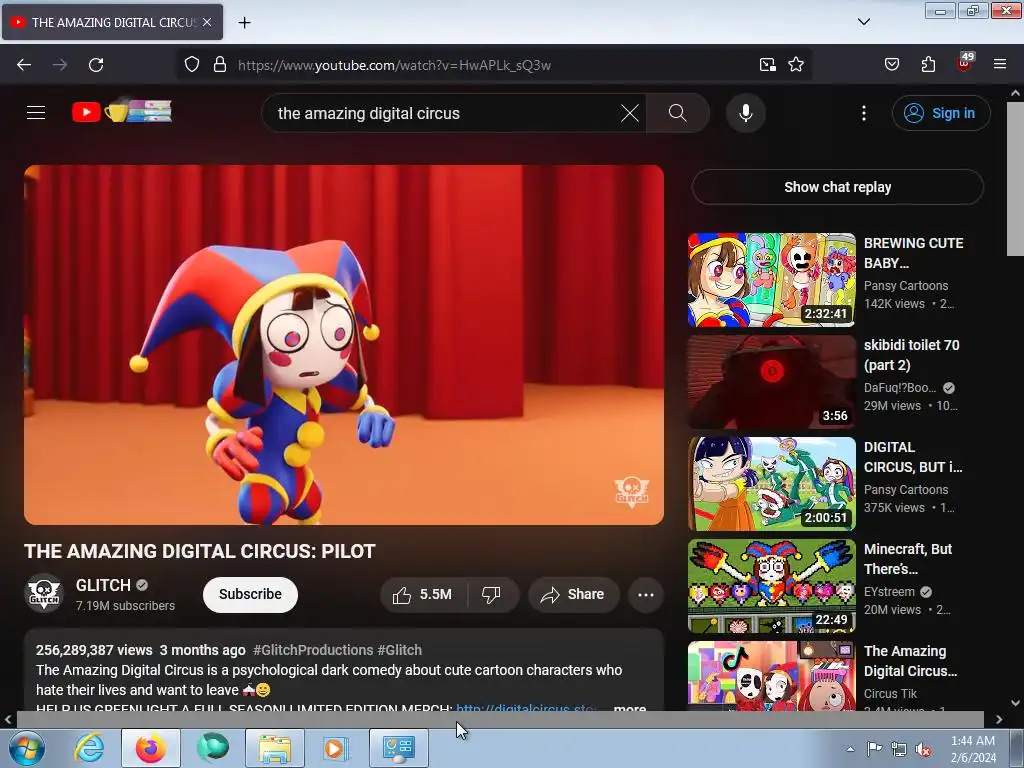Click EYstreem channel name

889,592
